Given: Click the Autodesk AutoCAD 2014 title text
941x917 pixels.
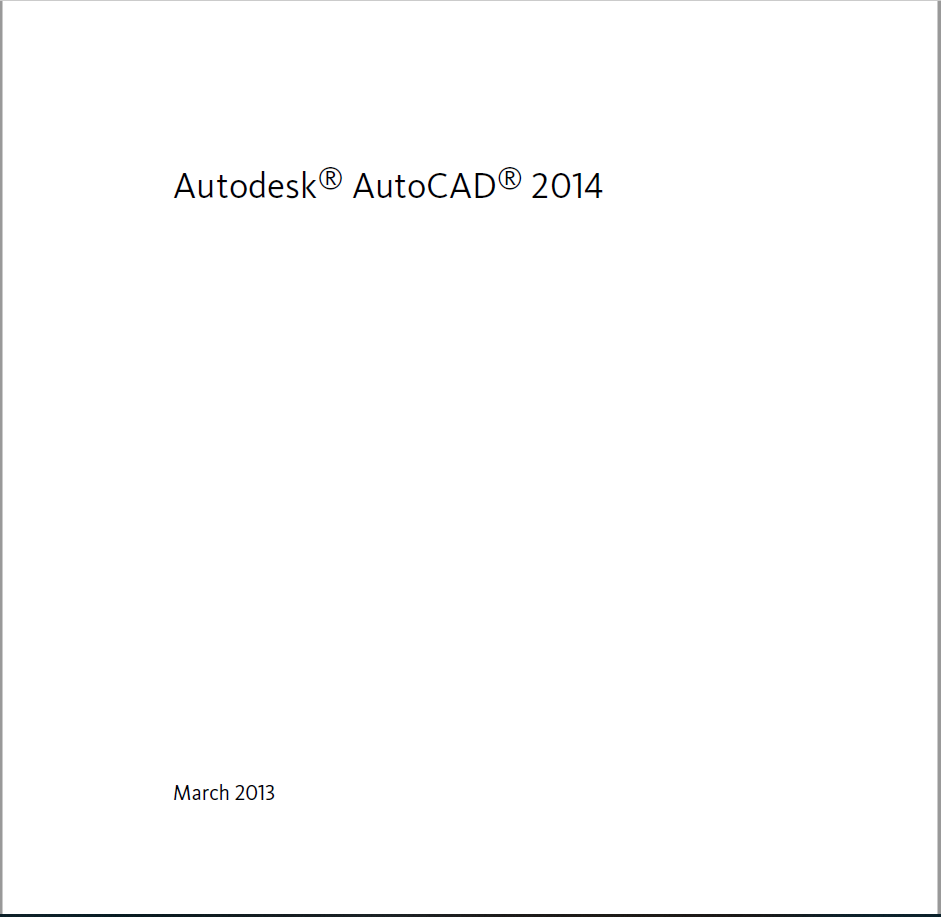Looking at the screenshot, I should pos(388,184).
